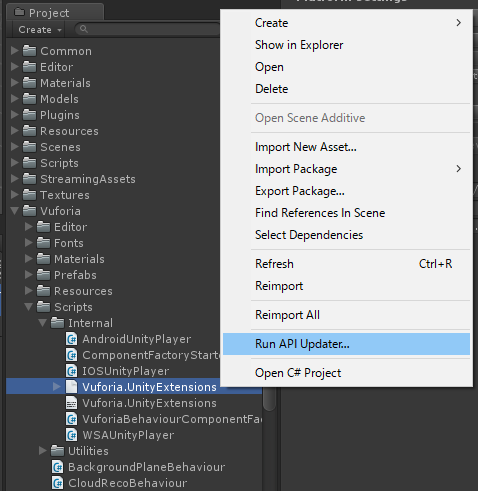Expand the Common folder arrow
478x491 pixels.
14,51
